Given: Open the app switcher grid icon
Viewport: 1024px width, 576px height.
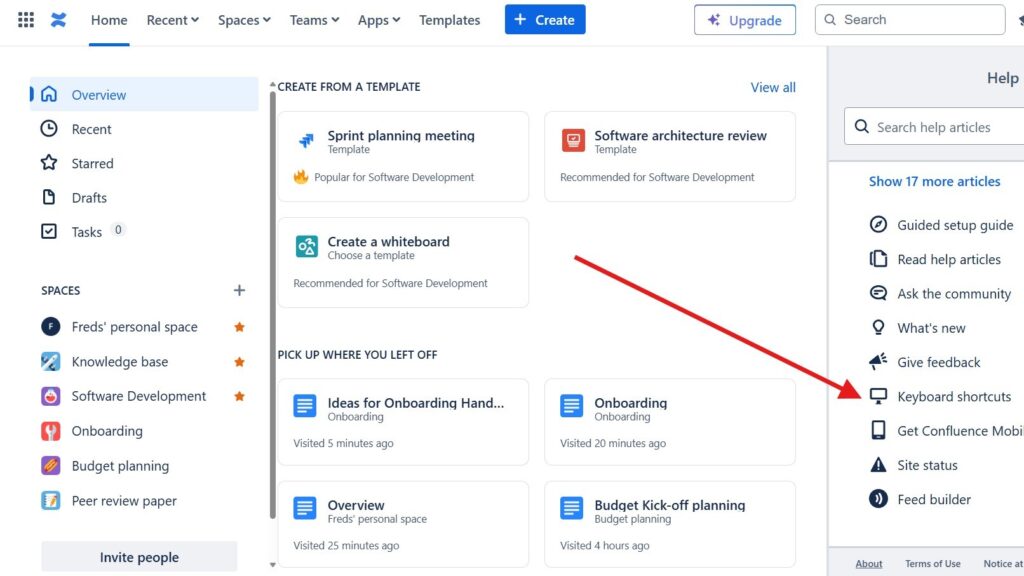Looking at the screenshot, I should click(x=25, y=19).
